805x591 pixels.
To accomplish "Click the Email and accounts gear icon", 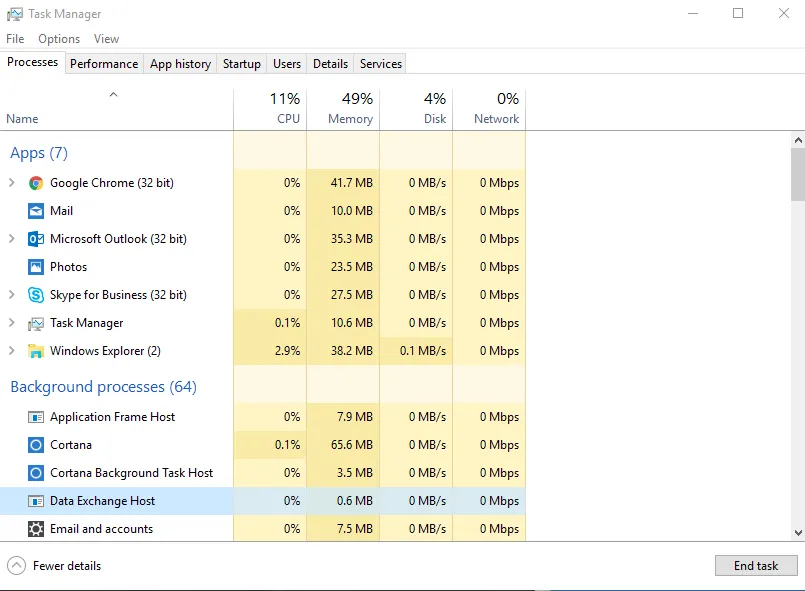I will (36, 529).
